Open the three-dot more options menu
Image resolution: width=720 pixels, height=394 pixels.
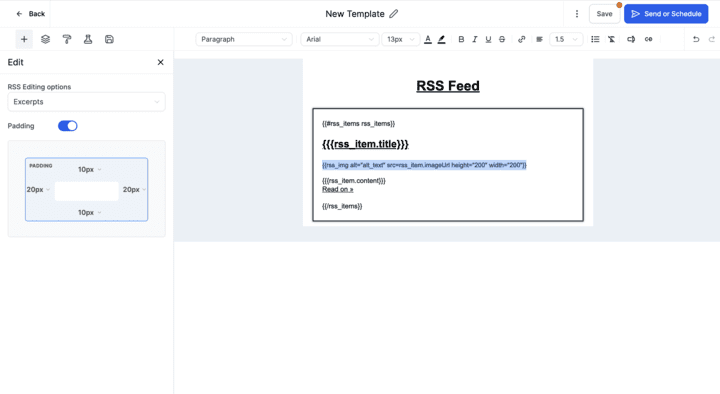click(x=577, y=14)
